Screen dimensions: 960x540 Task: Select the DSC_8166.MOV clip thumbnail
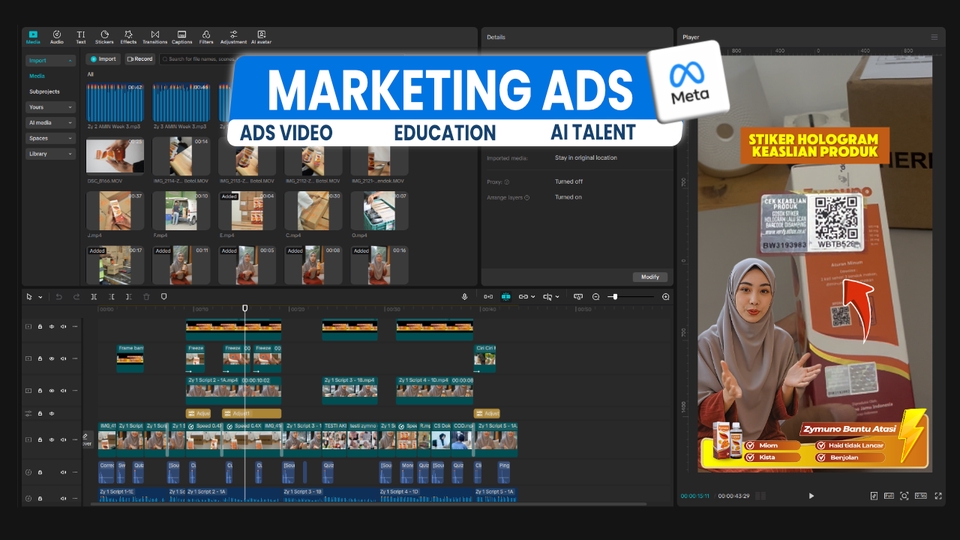(x=114, y=157)
